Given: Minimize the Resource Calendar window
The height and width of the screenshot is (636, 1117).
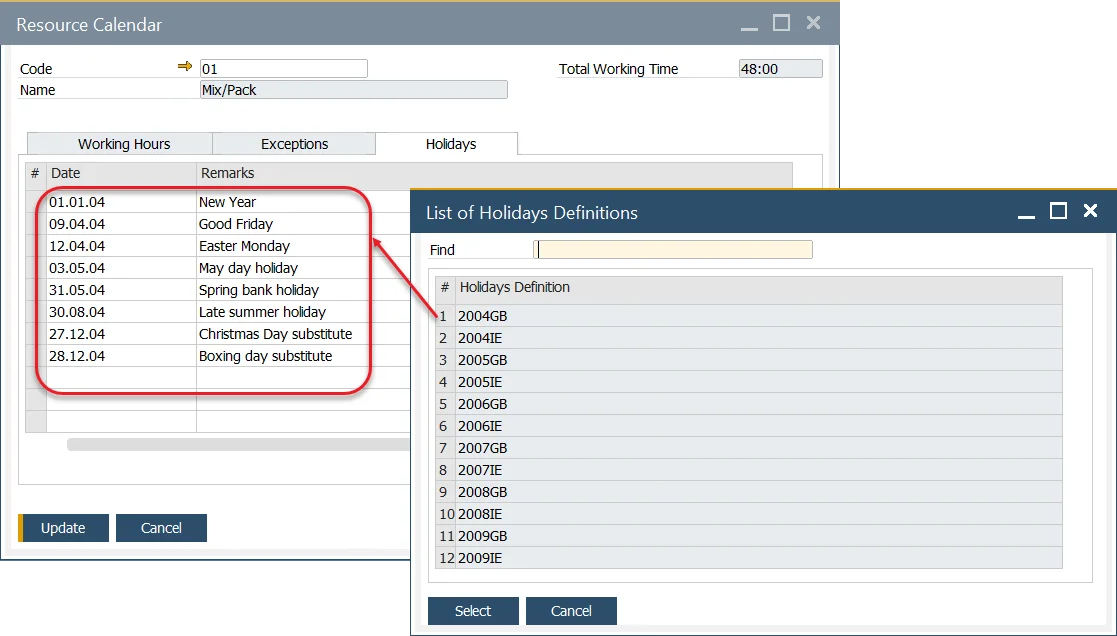Looking at the screenshot, I should 749,24.
